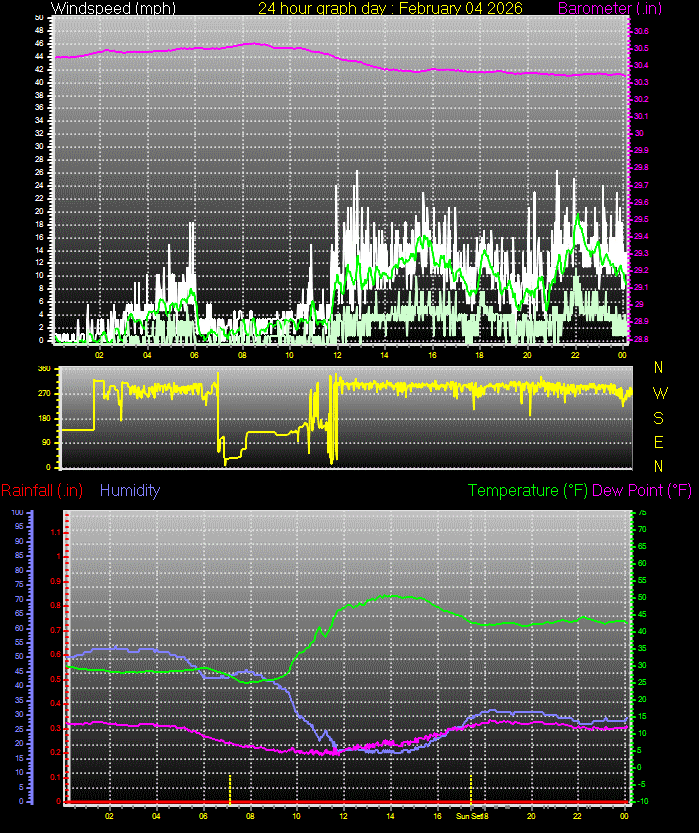The image size is (699, 833).
Task: Click the 'Barometer (.in)' legend label
Action: tap(610, 8)
